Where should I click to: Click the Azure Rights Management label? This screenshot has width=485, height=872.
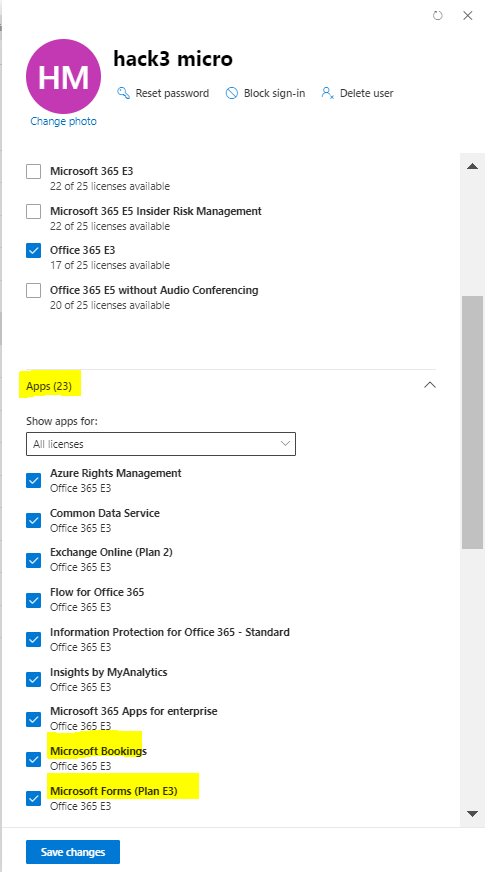[116, 473]
